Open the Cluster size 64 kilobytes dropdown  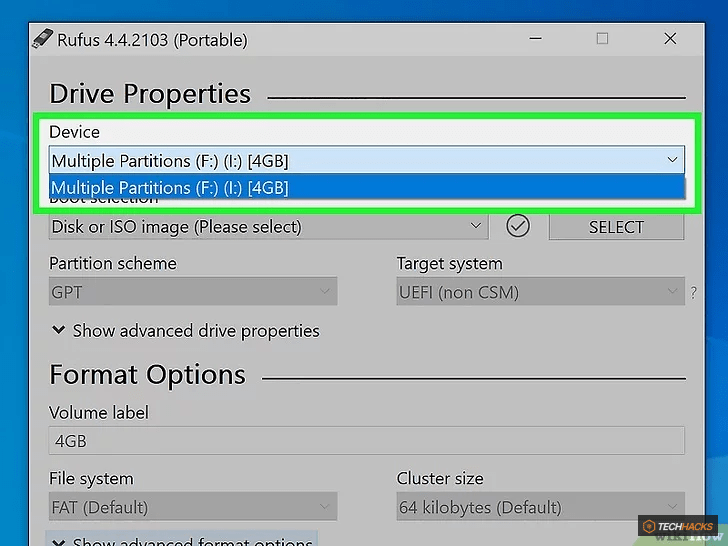[x=540, y=507]
